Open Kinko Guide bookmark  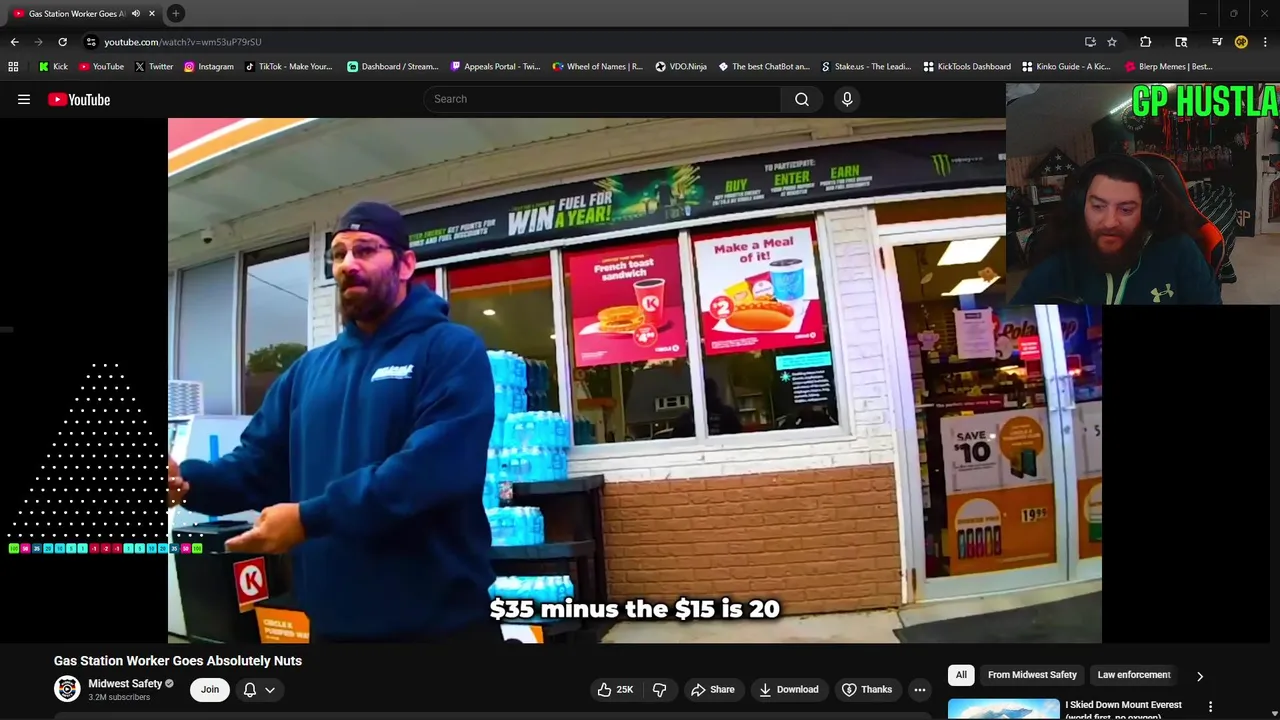(1066, 67)
